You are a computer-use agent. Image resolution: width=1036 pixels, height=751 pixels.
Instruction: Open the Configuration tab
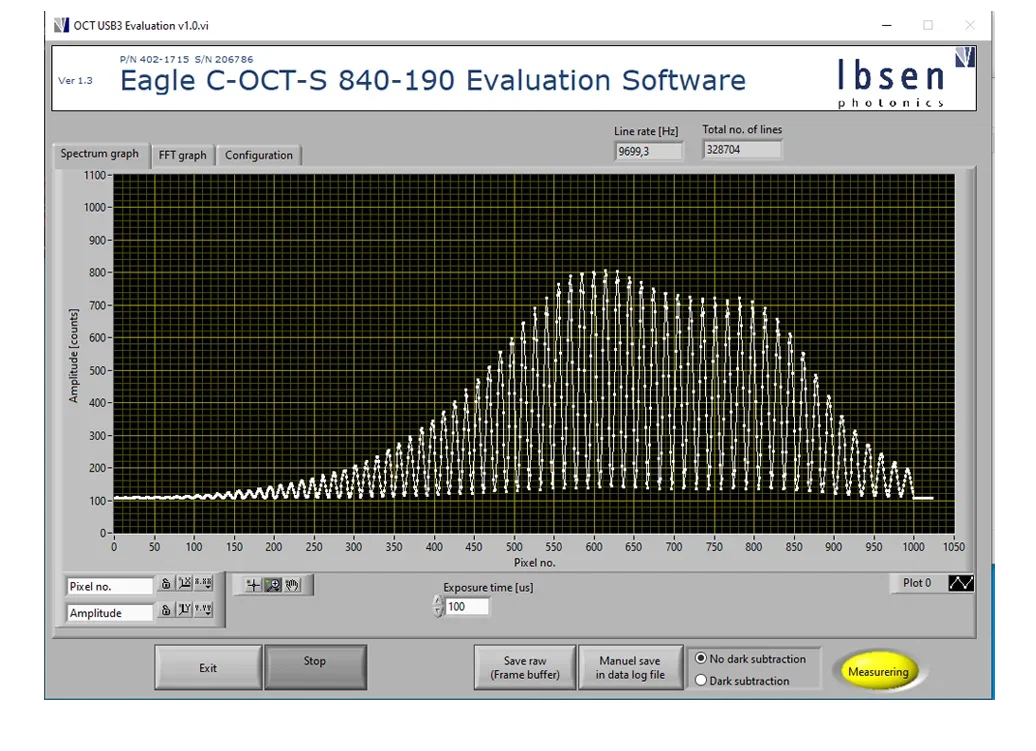(x=259, y=156)
